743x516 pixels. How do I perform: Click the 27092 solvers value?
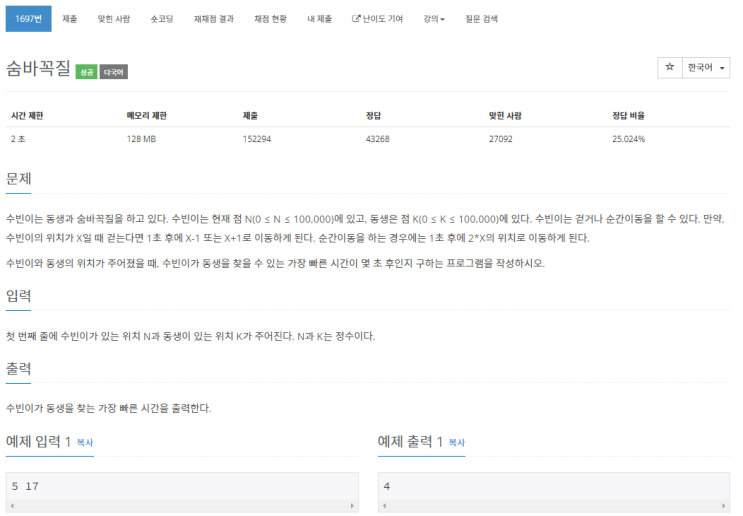click(x=501, y=139)
